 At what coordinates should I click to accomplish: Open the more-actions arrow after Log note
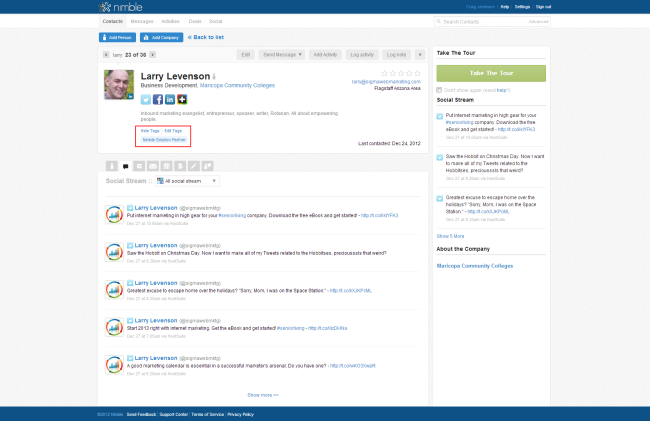tap(420, 55)
